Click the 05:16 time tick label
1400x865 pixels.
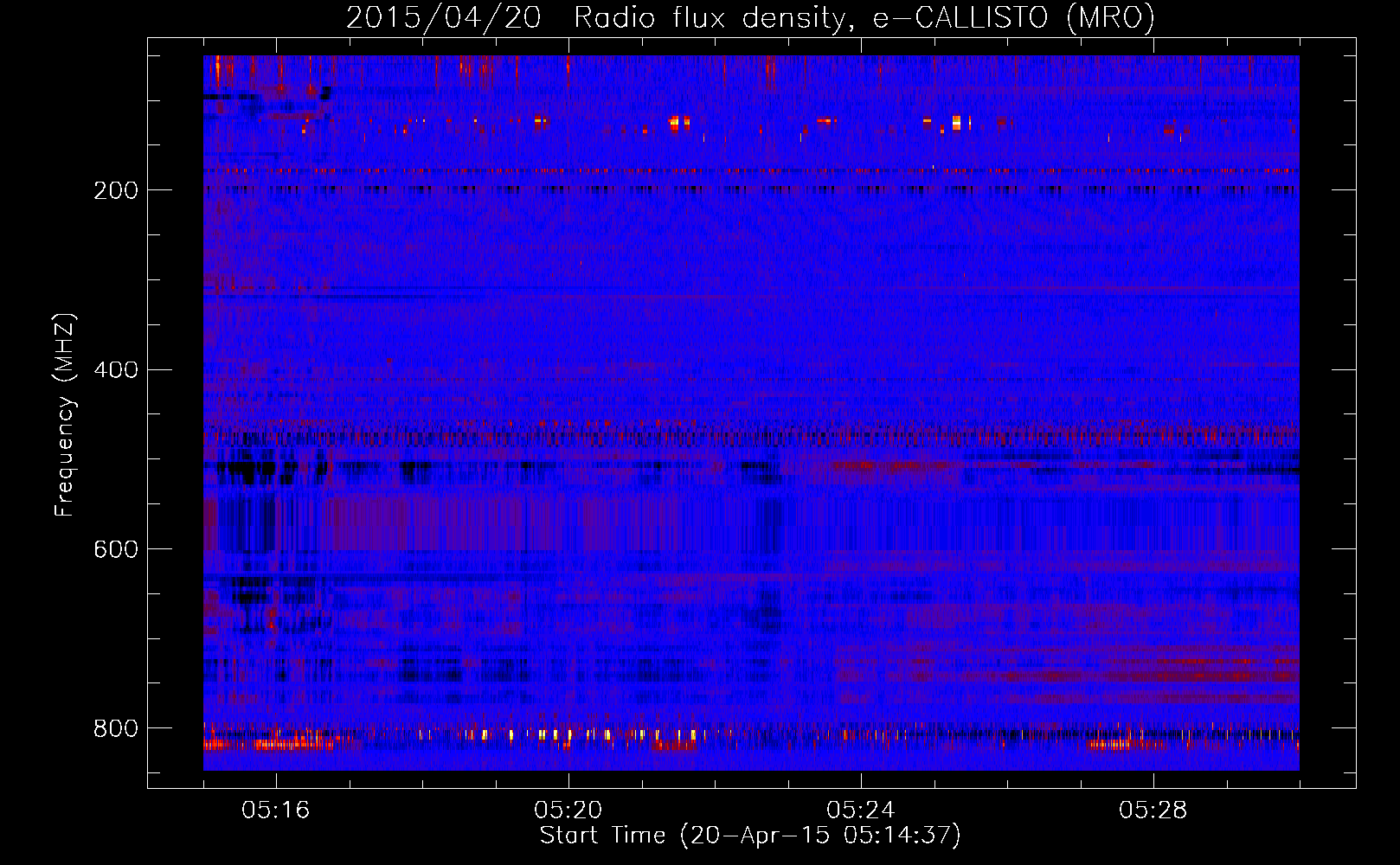pos(276,811)
